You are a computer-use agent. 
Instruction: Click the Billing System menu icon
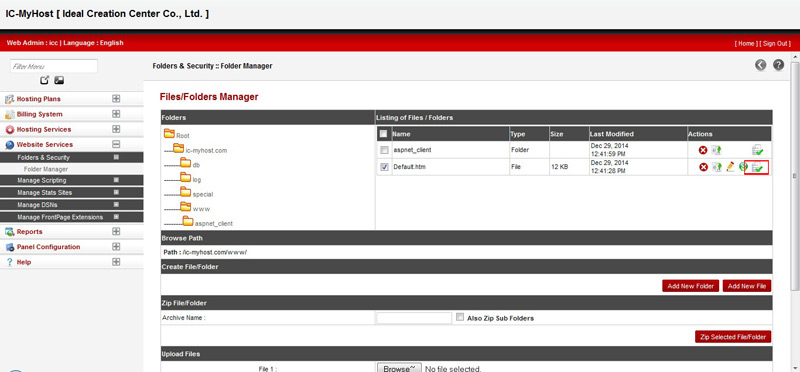(9, 114)
